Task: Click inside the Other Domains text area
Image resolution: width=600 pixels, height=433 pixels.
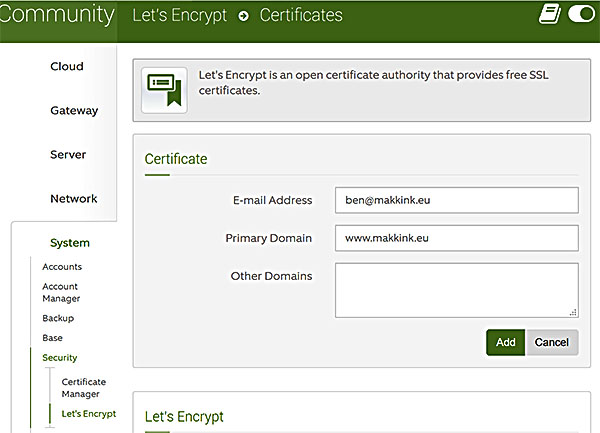Action: tap(456, 289)
